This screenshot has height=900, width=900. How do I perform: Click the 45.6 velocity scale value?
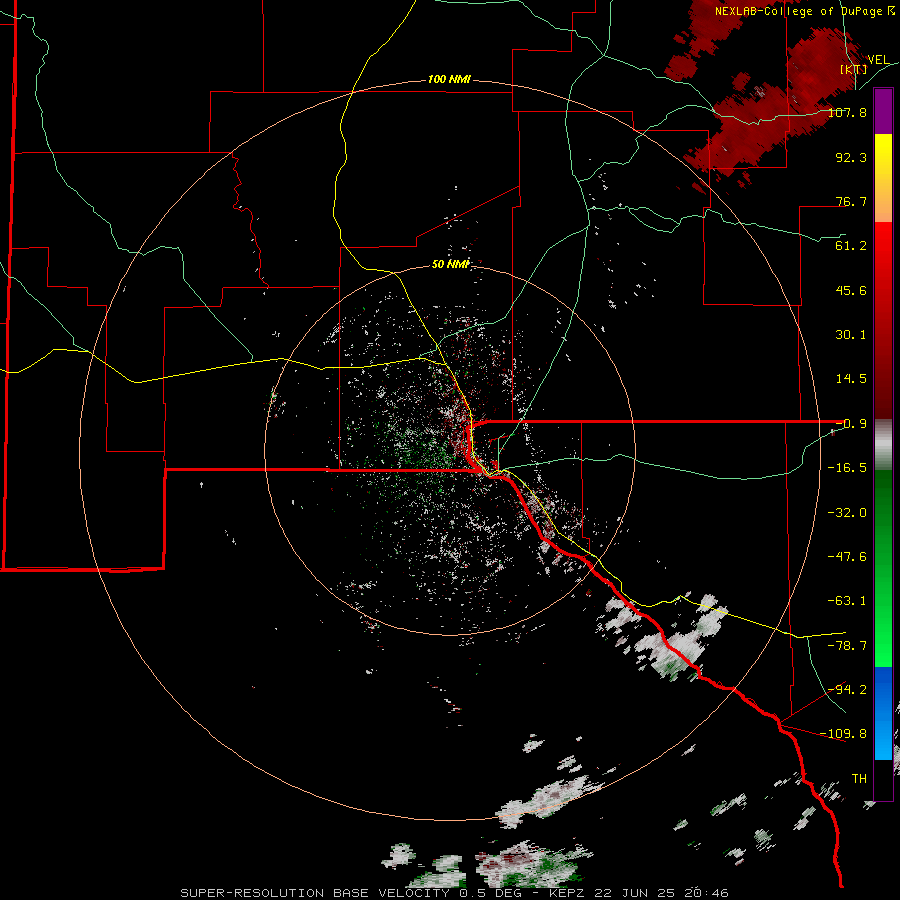click(851, 290)
